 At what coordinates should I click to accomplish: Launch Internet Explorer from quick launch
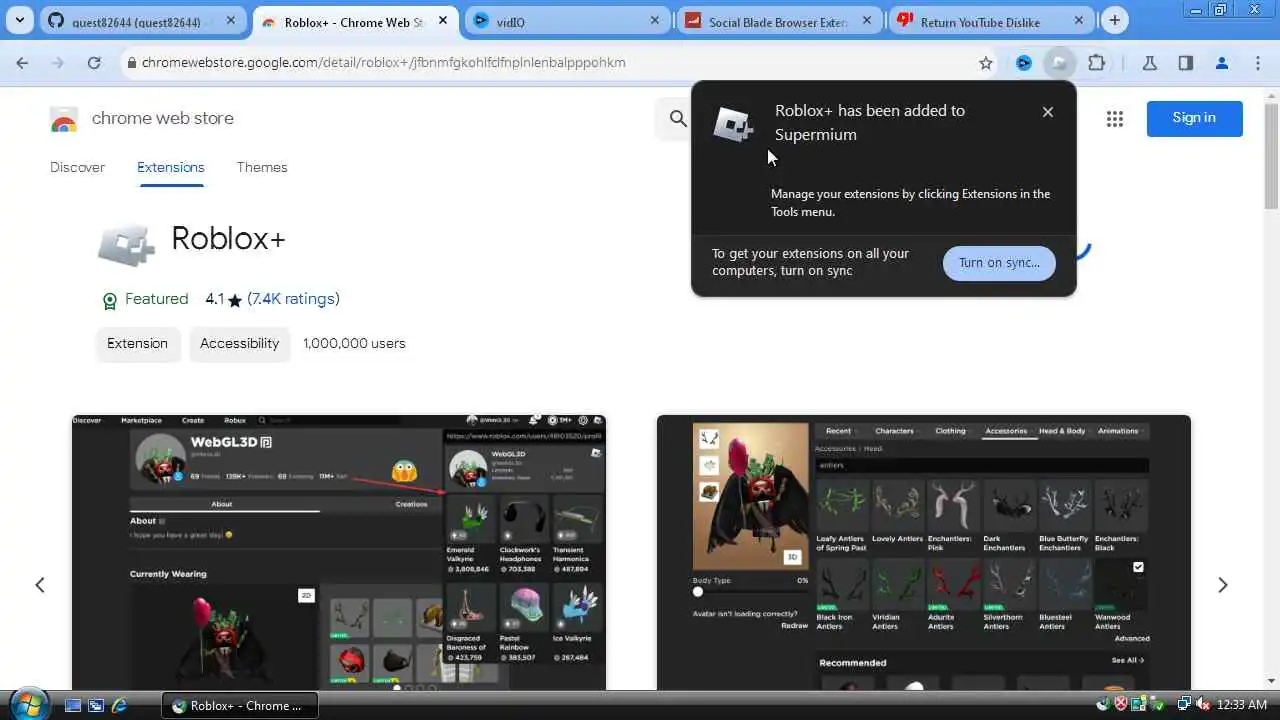[x=120, y=705]
